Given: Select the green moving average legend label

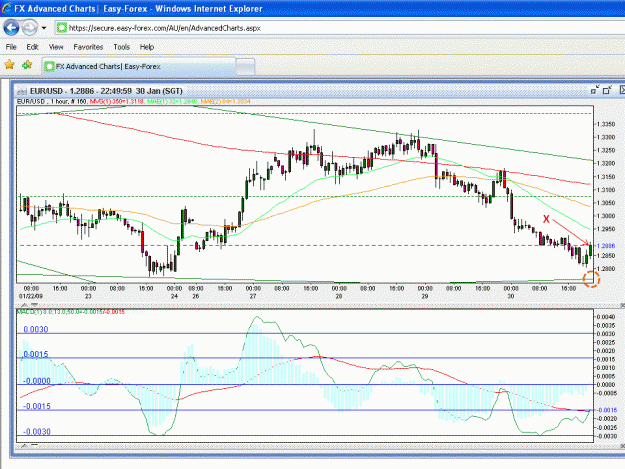Looking at the screenshot, I should (x=172, y=102).
